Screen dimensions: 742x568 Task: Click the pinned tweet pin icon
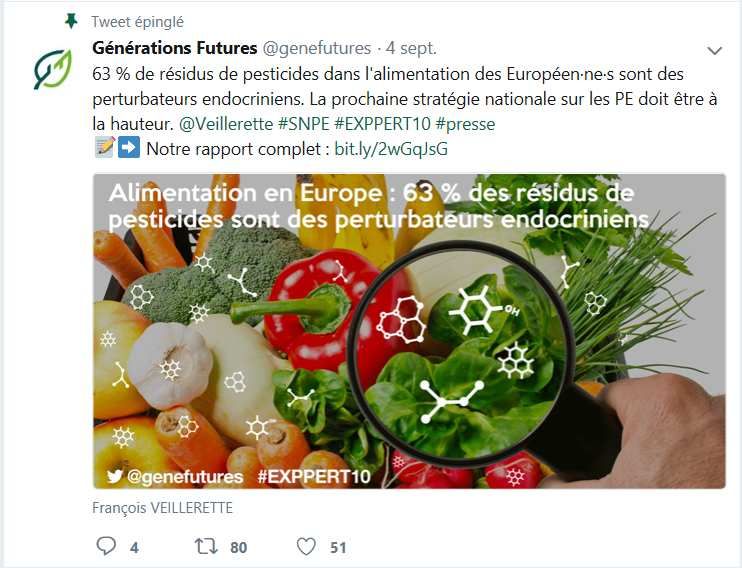tap(71, 21)
